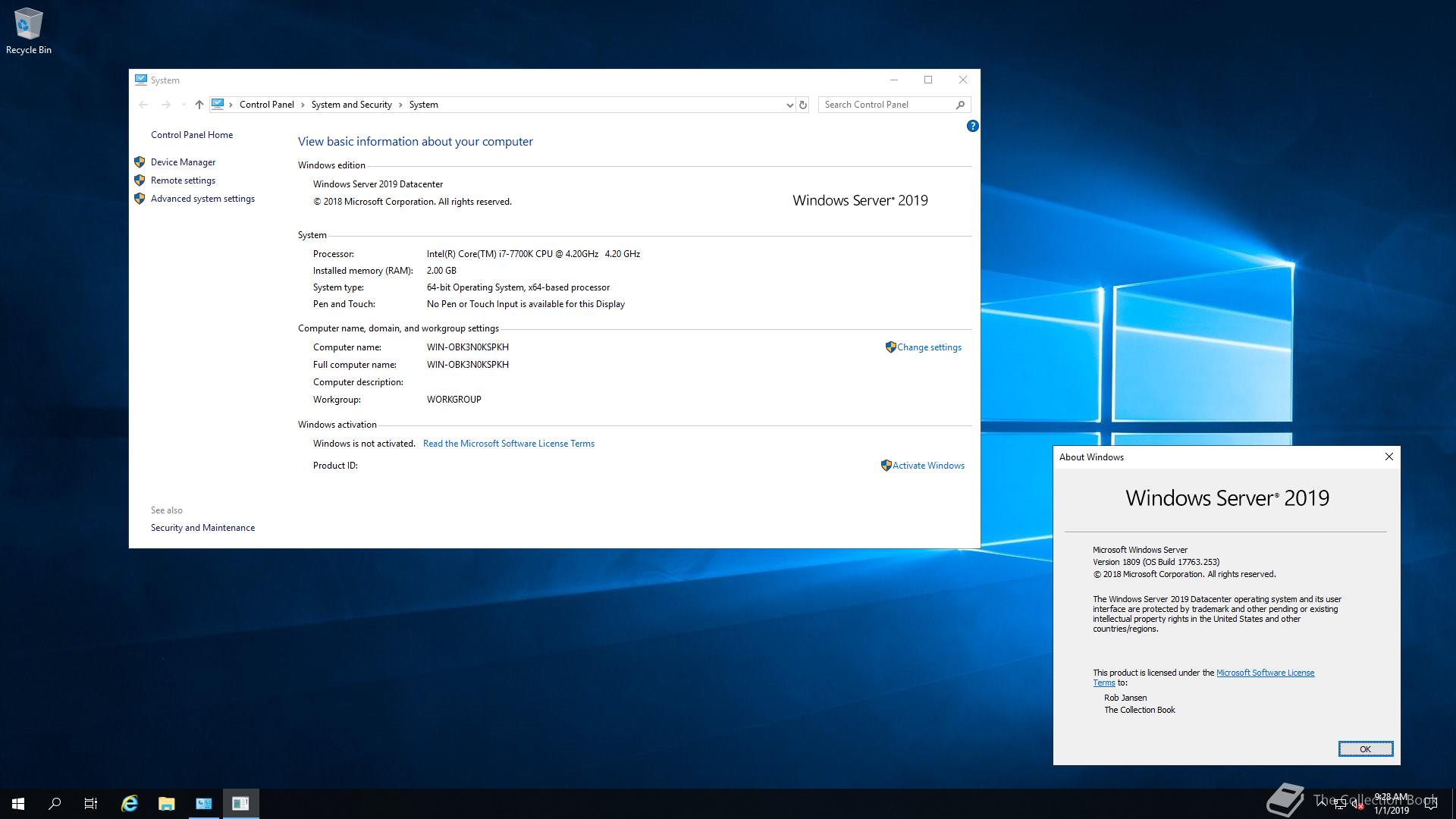Screen dimensions: 1456x819
Task: Select System breadcrumb item
Action: tap(423, 105)
